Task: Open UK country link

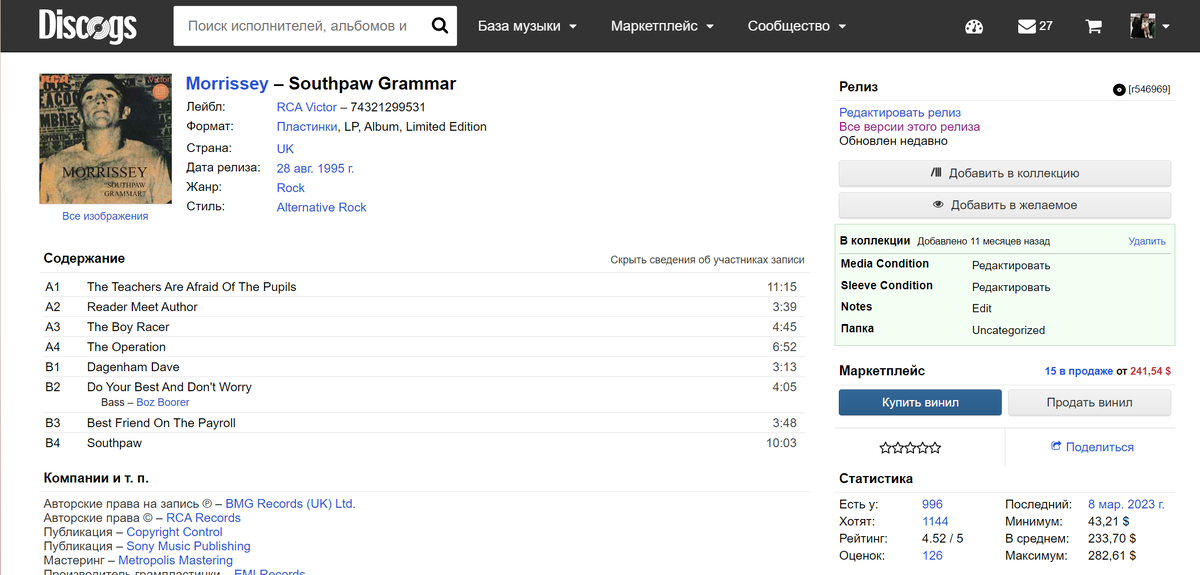Action: (x=285, y=148)
